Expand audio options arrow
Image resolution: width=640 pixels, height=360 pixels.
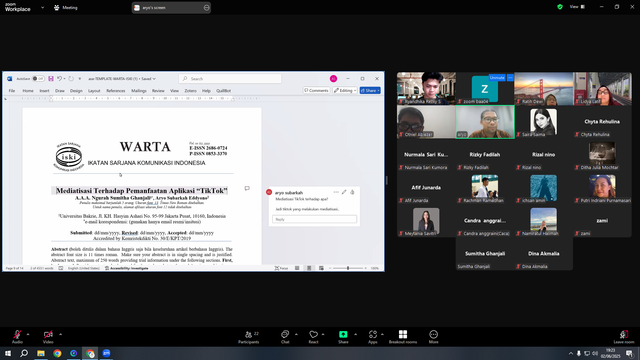tap(28, 334)
